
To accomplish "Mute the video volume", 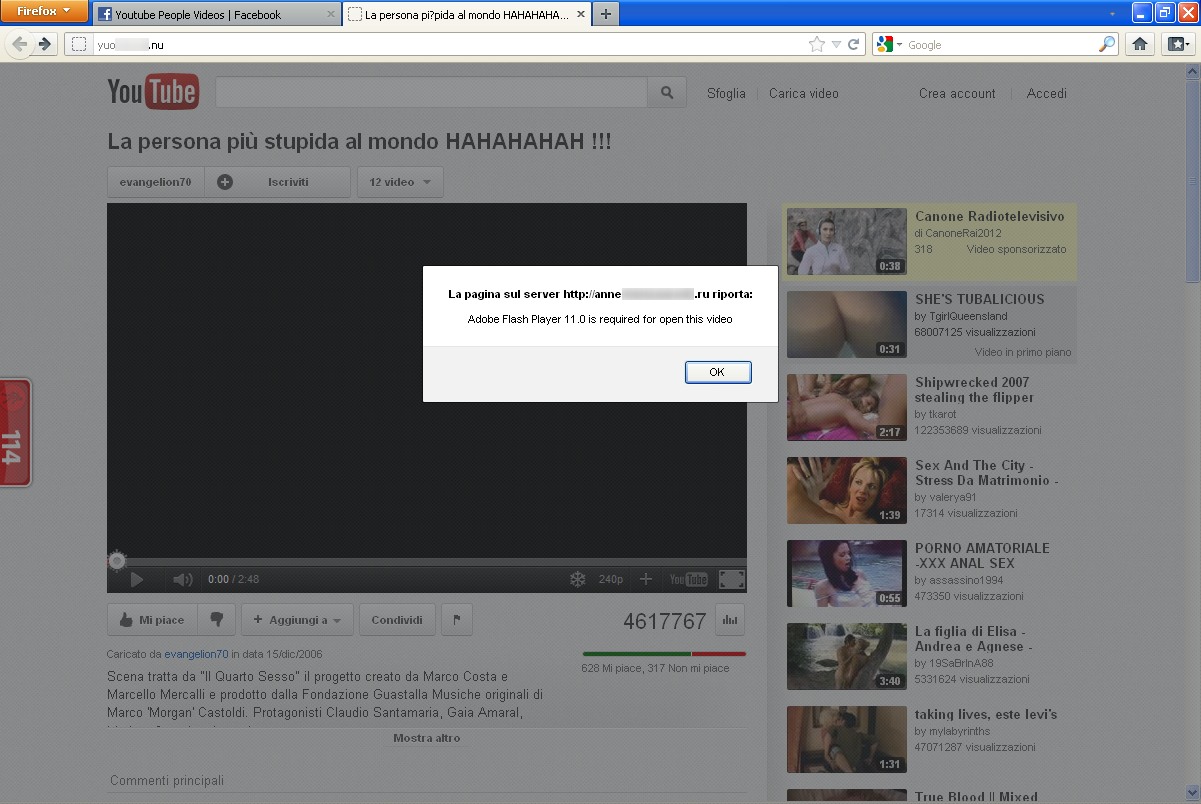I will 182,579.
